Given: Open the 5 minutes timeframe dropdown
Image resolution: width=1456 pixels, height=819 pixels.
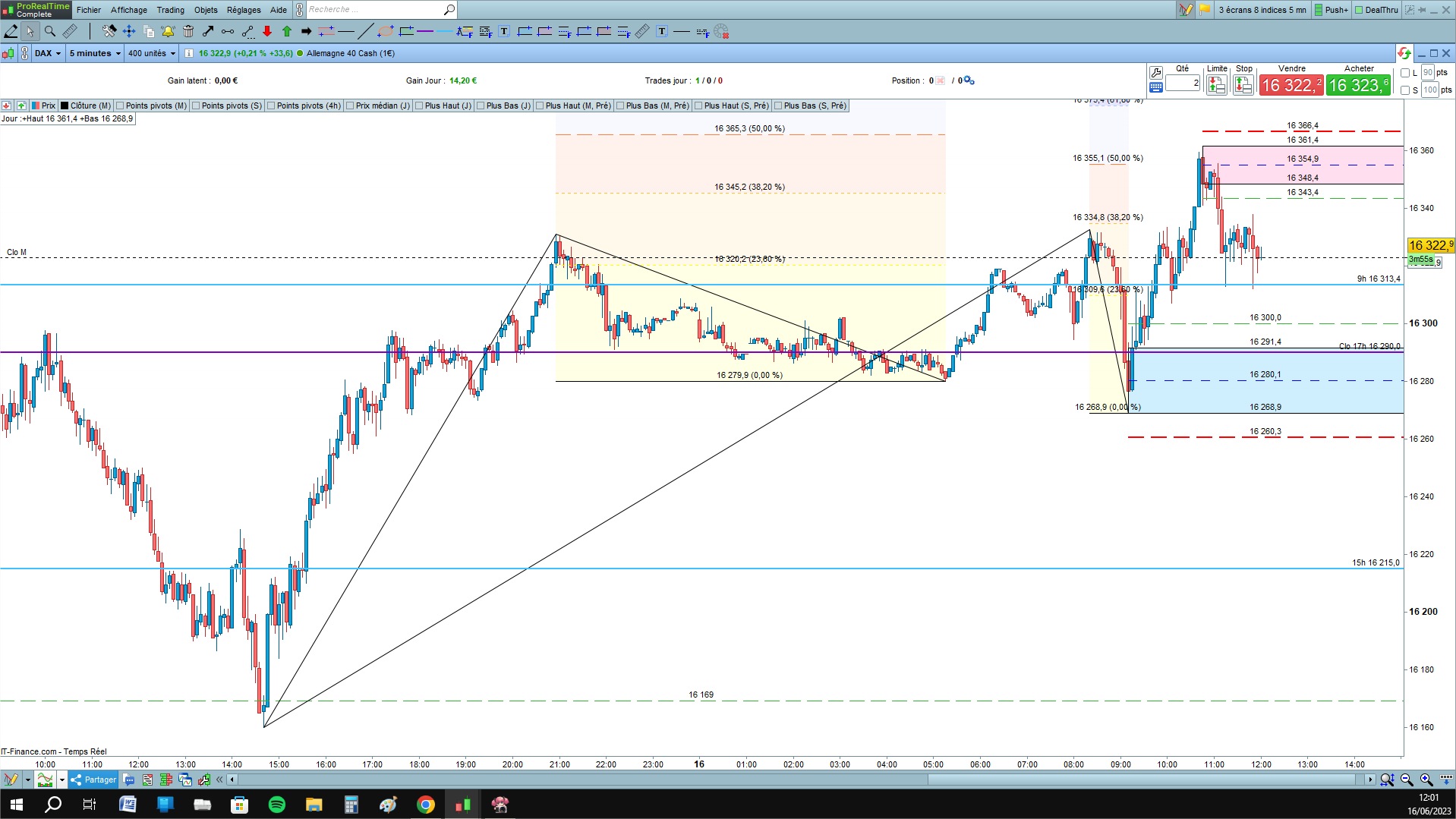Looking at the screenshot, I should [95, 53].
